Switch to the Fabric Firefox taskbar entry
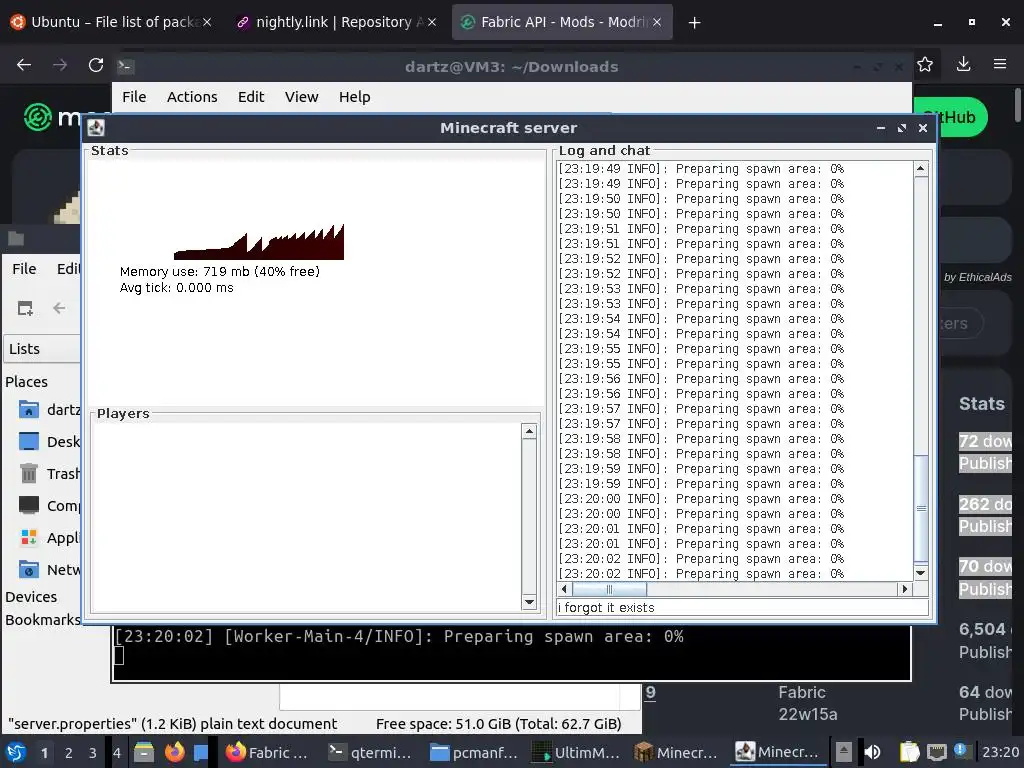This screenshot has height=768, width=1024. [267, 752]
